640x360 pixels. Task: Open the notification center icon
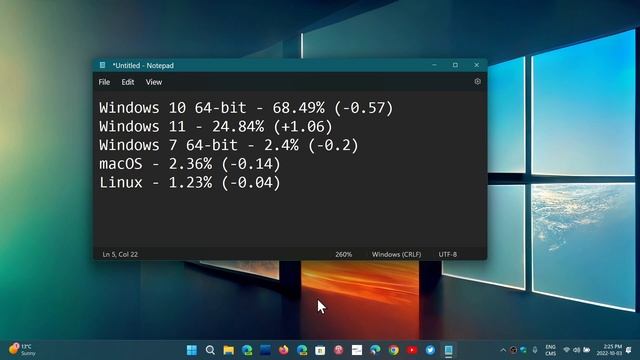coord(629,350)
